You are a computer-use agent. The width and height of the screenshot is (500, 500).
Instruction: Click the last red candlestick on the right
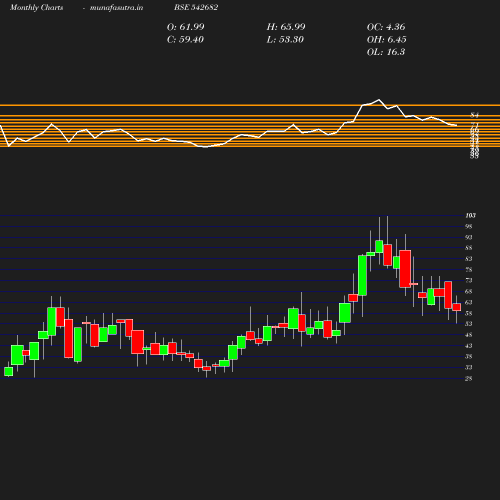point(457,307)
